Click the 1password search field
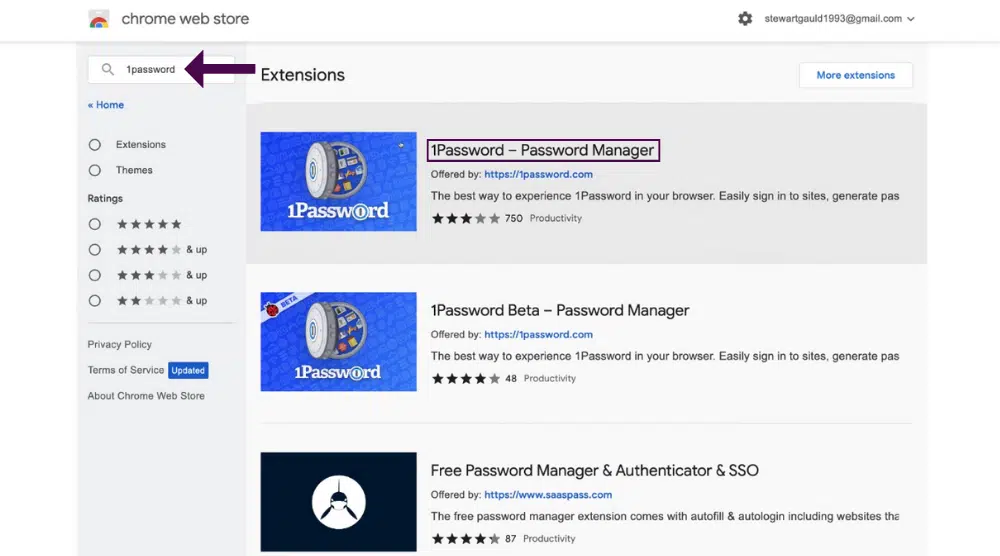 click(161, 69)
